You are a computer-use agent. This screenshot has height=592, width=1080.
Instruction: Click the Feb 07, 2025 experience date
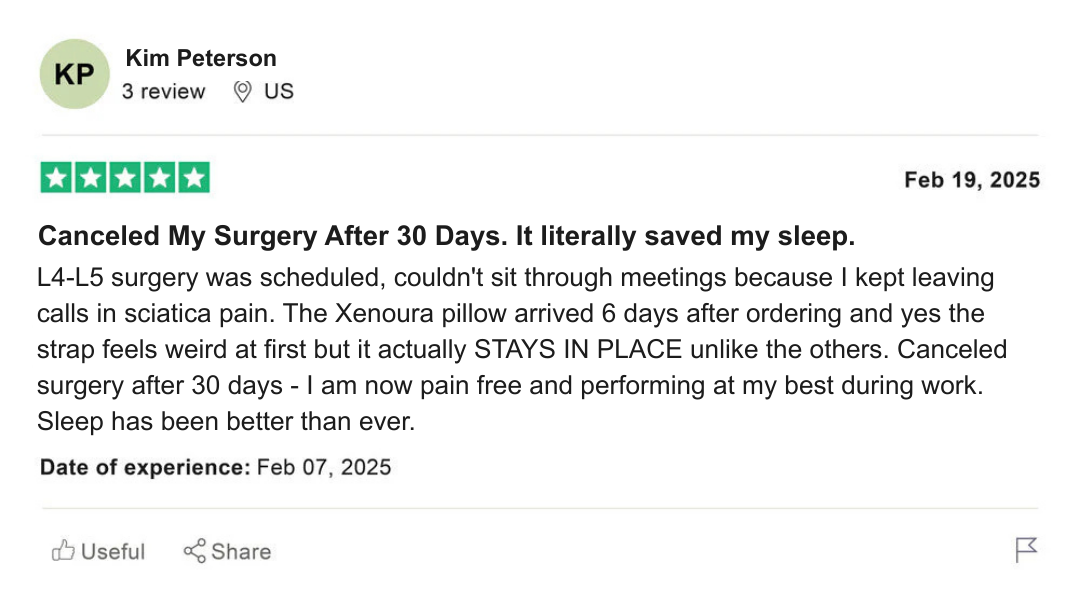(x=324, y=467)
